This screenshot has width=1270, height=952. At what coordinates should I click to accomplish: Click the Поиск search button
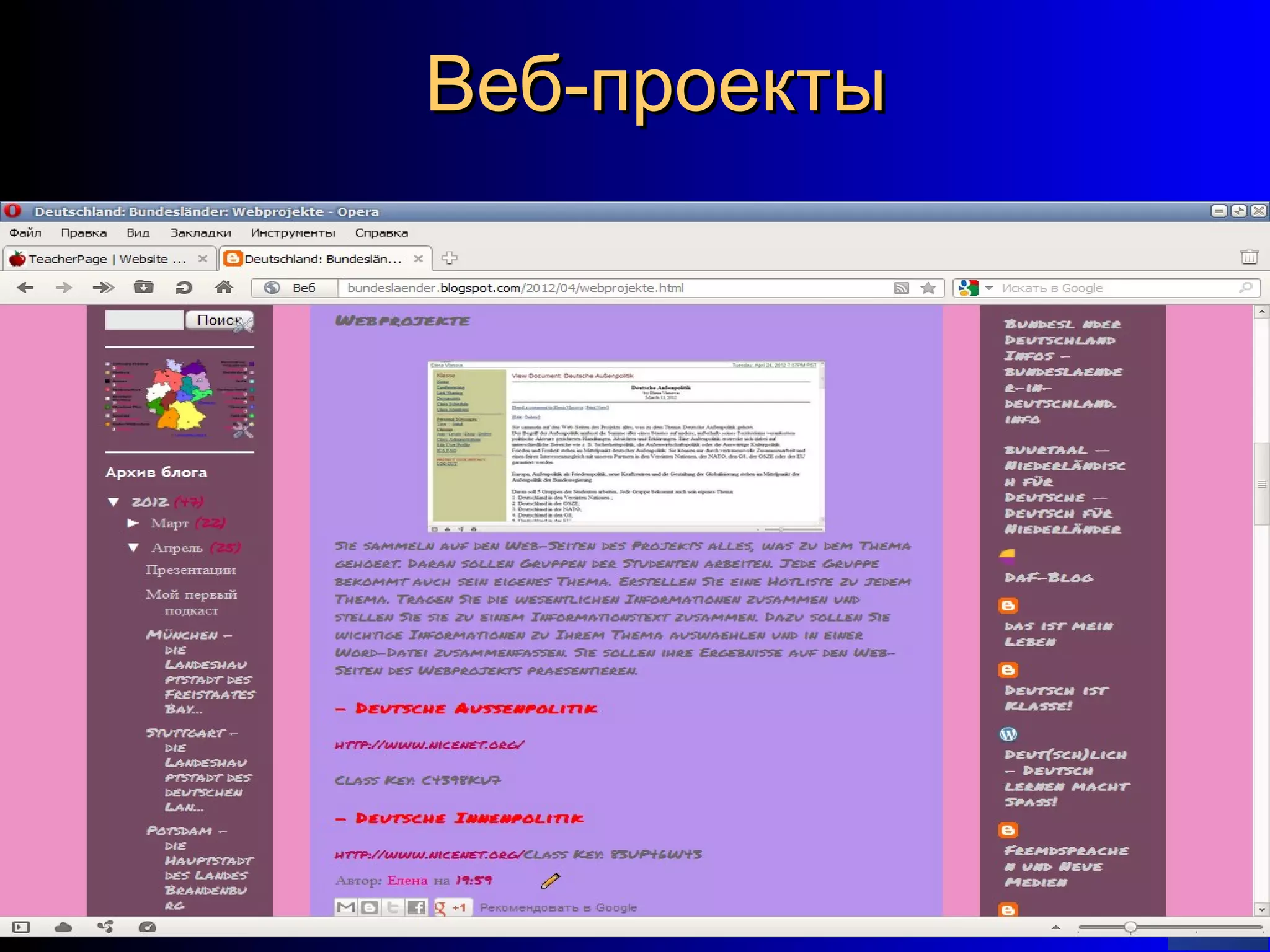pos(219,320)
